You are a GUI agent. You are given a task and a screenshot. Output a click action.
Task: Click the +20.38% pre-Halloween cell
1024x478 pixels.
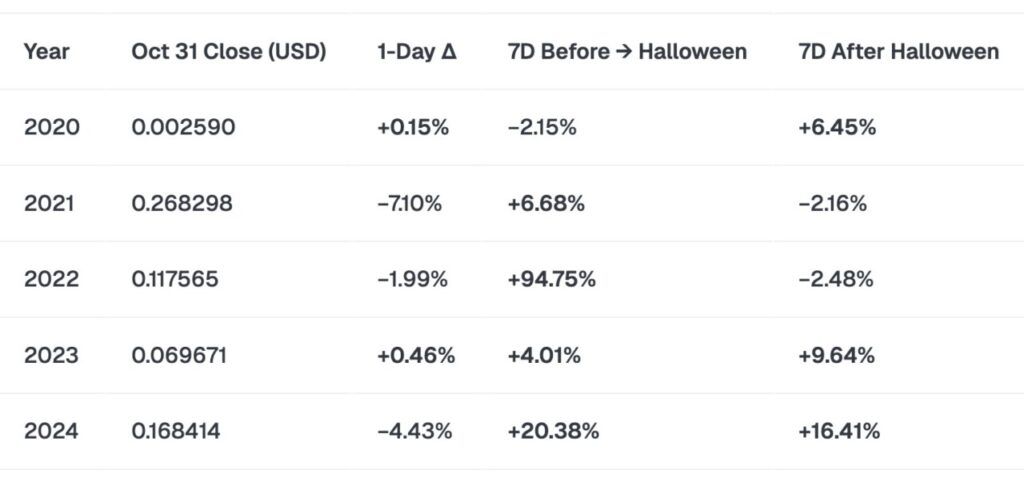(x=553, y=432)
